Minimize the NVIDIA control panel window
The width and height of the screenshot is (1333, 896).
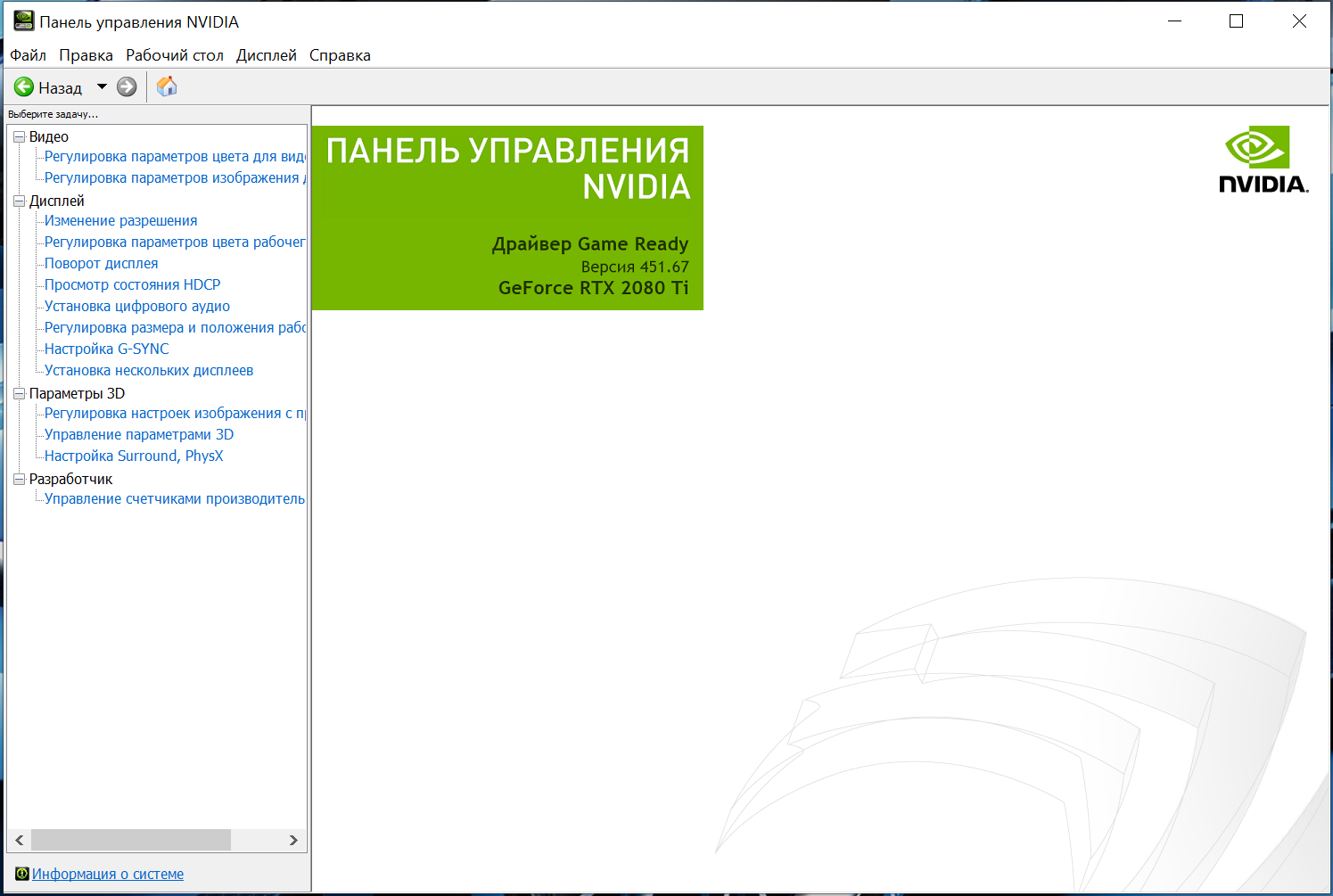pyautogui.click(x=1175, y=21)
